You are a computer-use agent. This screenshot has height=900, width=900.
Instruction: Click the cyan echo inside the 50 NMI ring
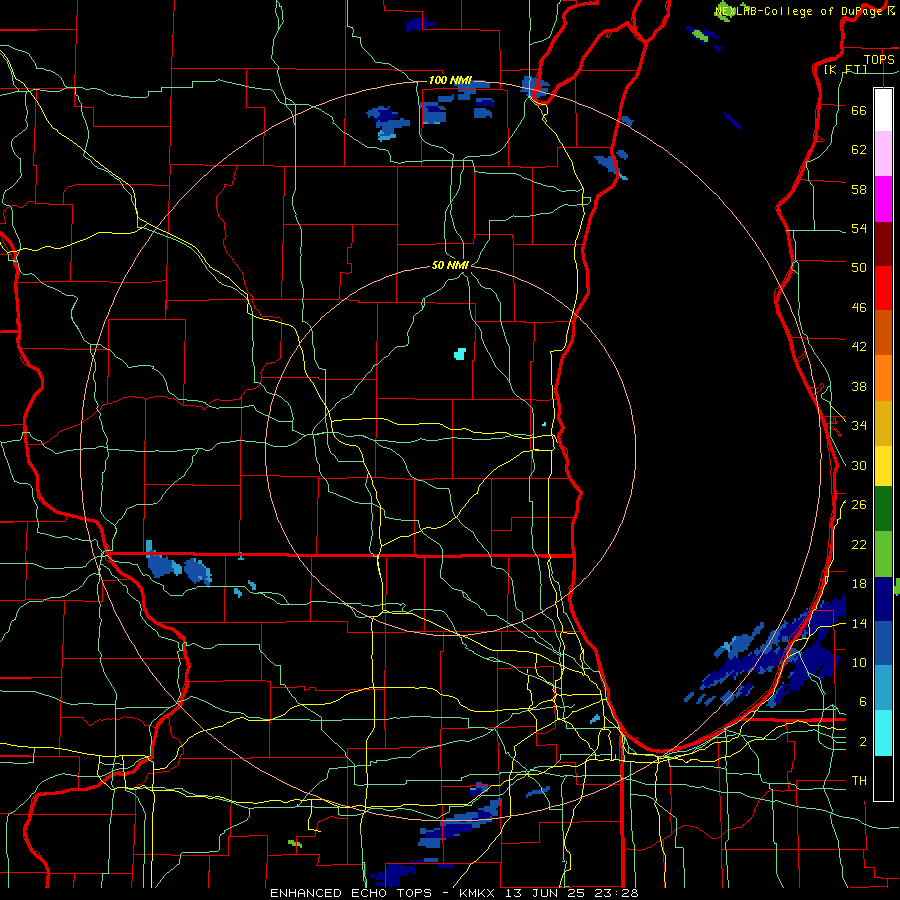(x=460, y=354)
